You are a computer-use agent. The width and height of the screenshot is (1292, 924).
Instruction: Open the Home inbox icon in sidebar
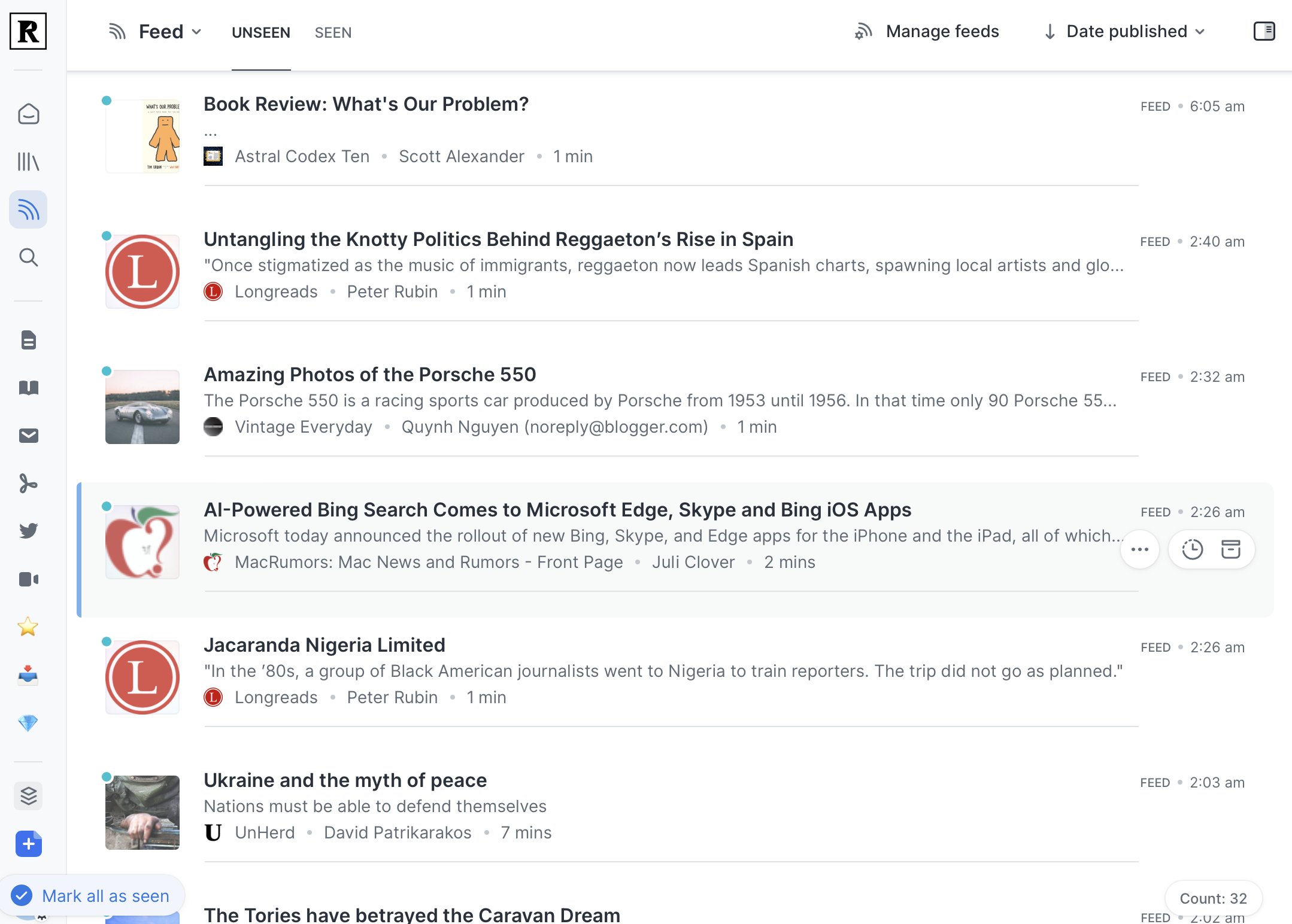click(28, 114)
